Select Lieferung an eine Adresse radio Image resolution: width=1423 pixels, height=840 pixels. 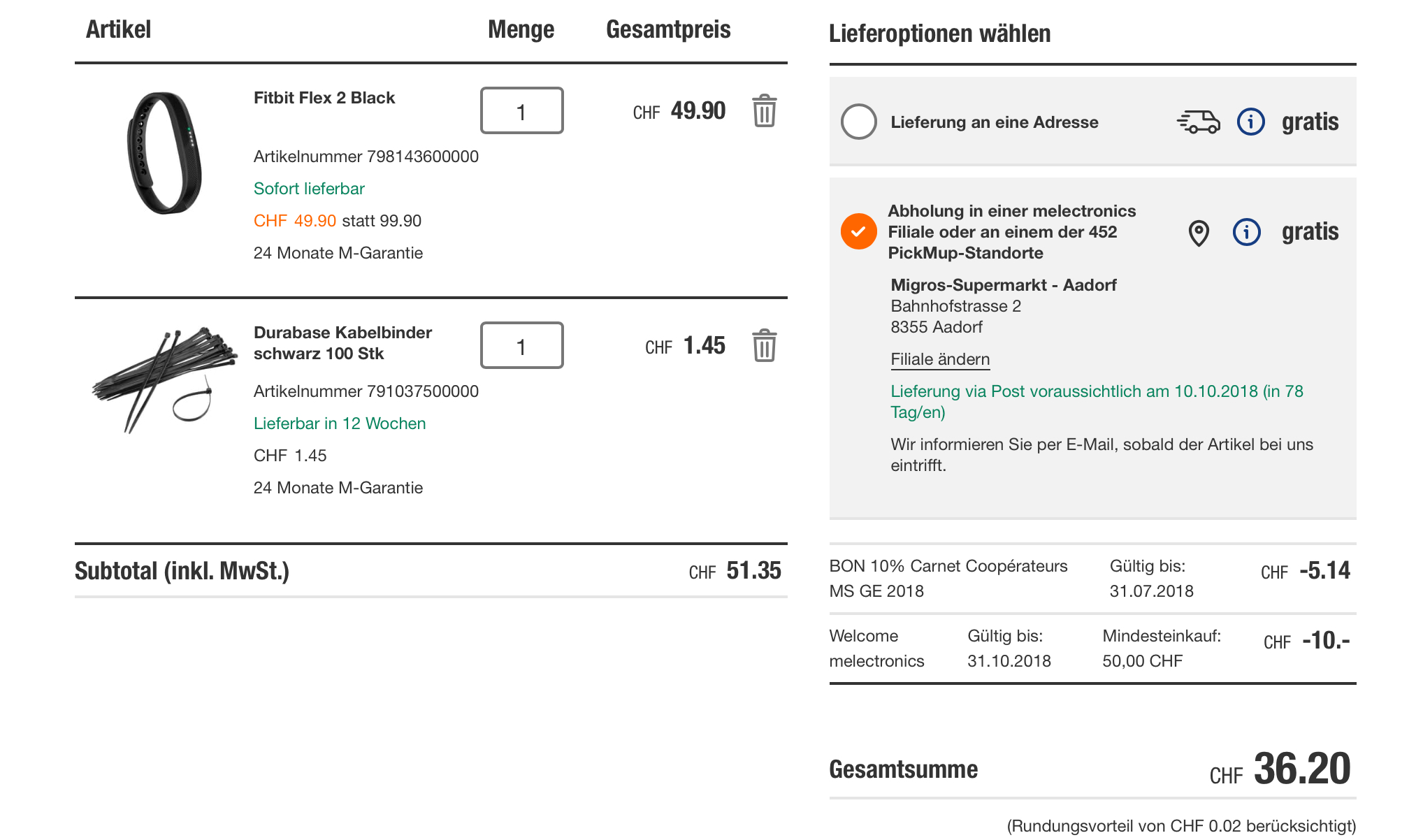pos(859,122)
